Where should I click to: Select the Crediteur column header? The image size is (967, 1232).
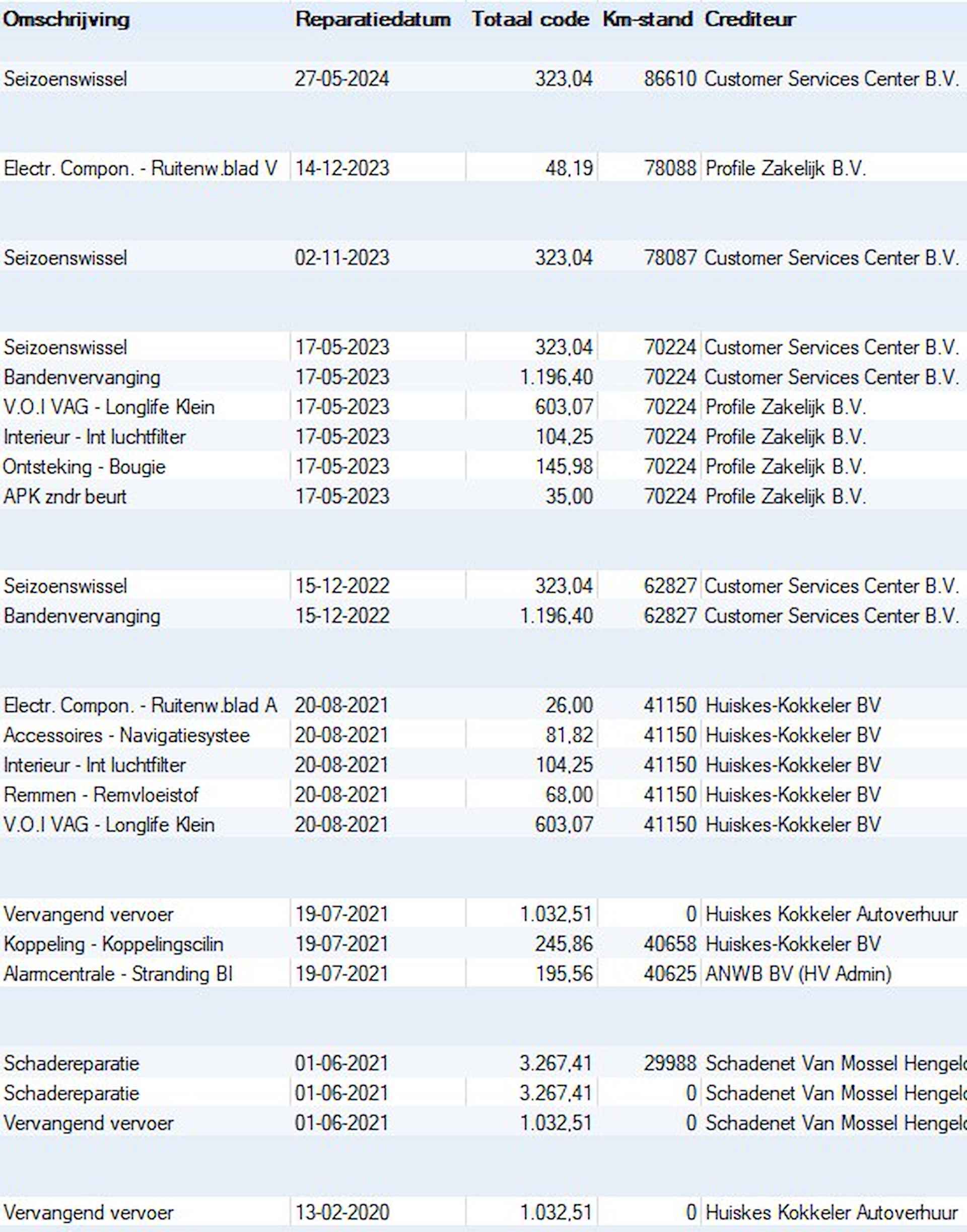(750, 19)
